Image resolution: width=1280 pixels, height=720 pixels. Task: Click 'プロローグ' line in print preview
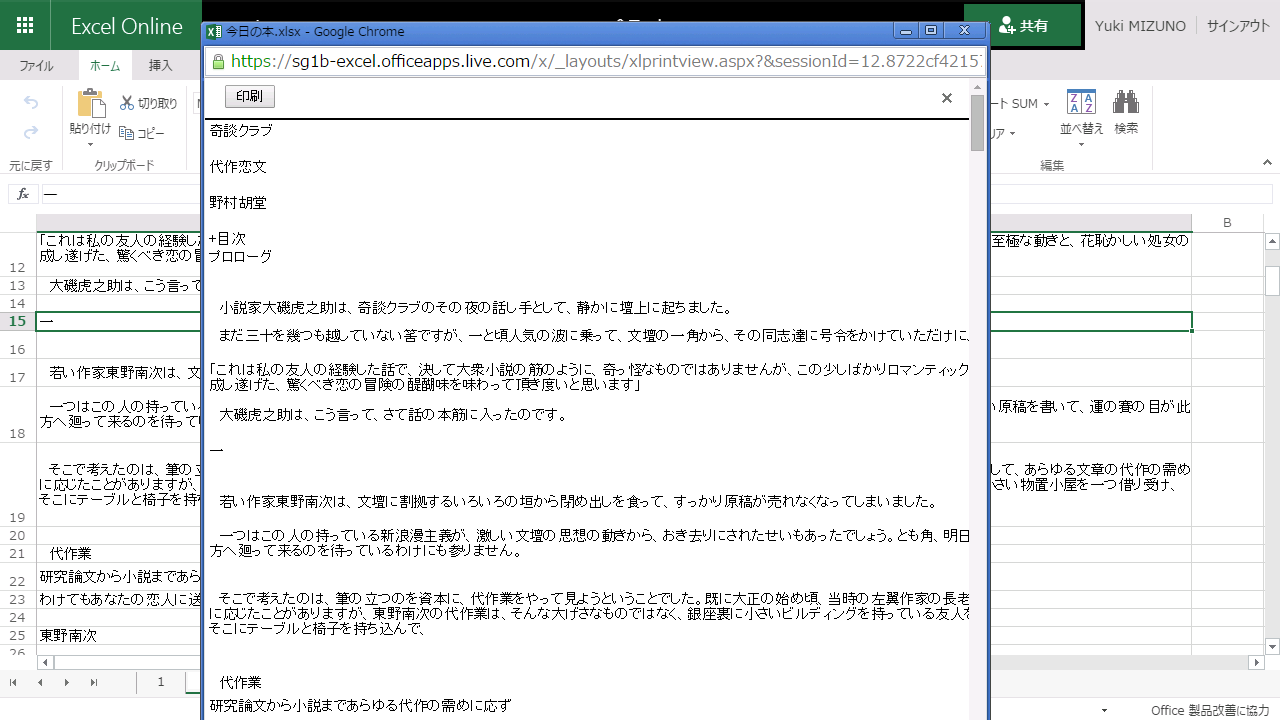[x=240, y=257]
